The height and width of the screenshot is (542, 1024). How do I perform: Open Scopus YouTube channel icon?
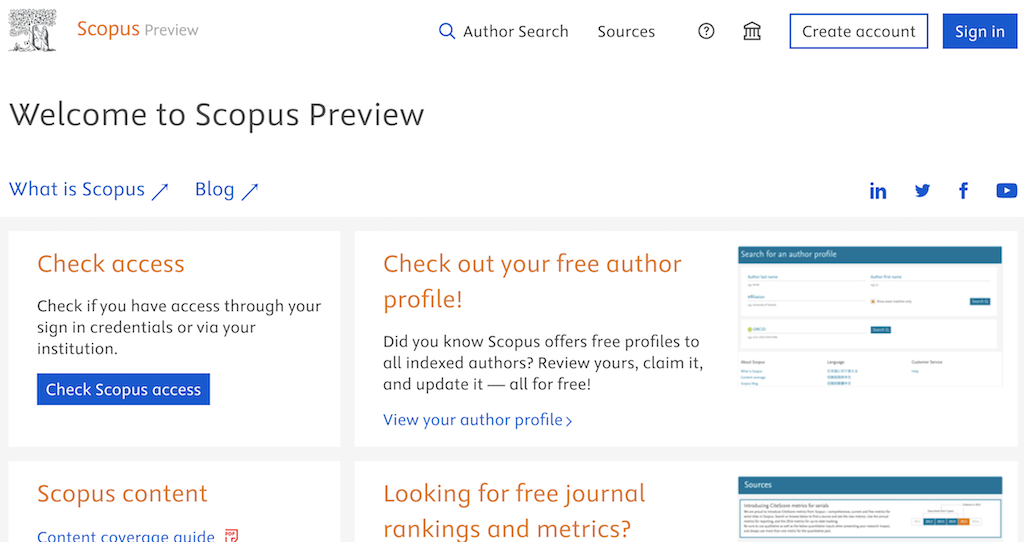1006,191
